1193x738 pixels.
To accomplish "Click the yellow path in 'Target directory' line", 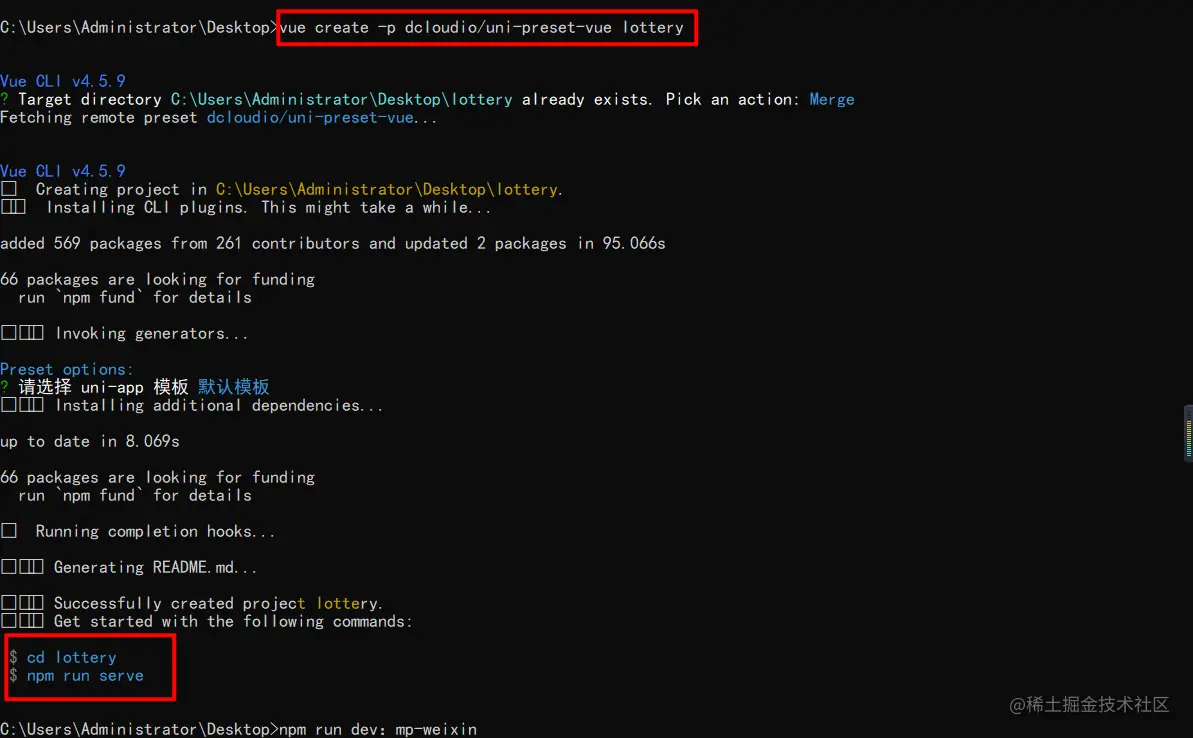I will point(342,100).
